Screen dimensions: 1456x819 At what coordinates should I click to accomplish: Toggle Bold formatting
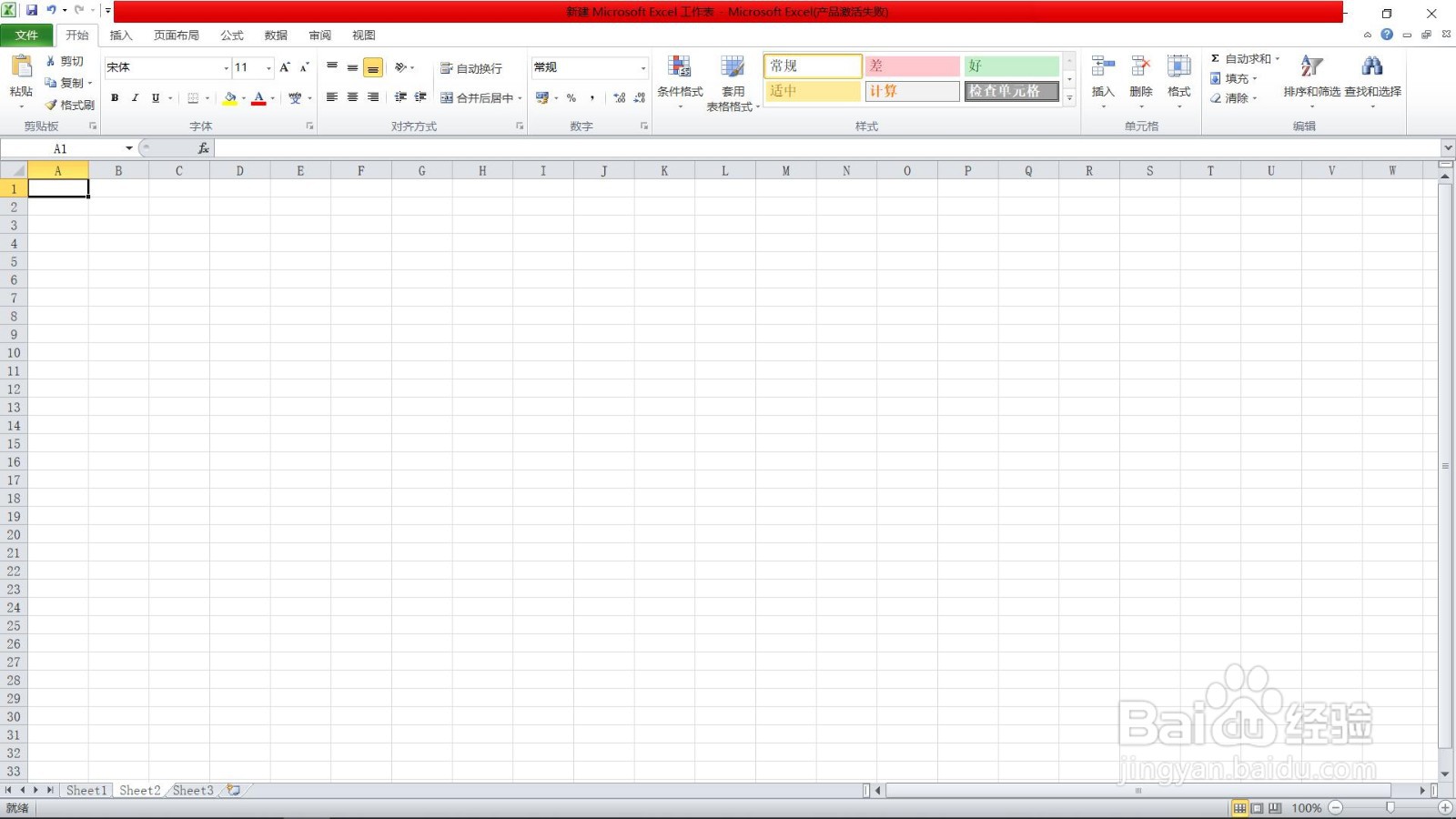(x=115, y=97)
